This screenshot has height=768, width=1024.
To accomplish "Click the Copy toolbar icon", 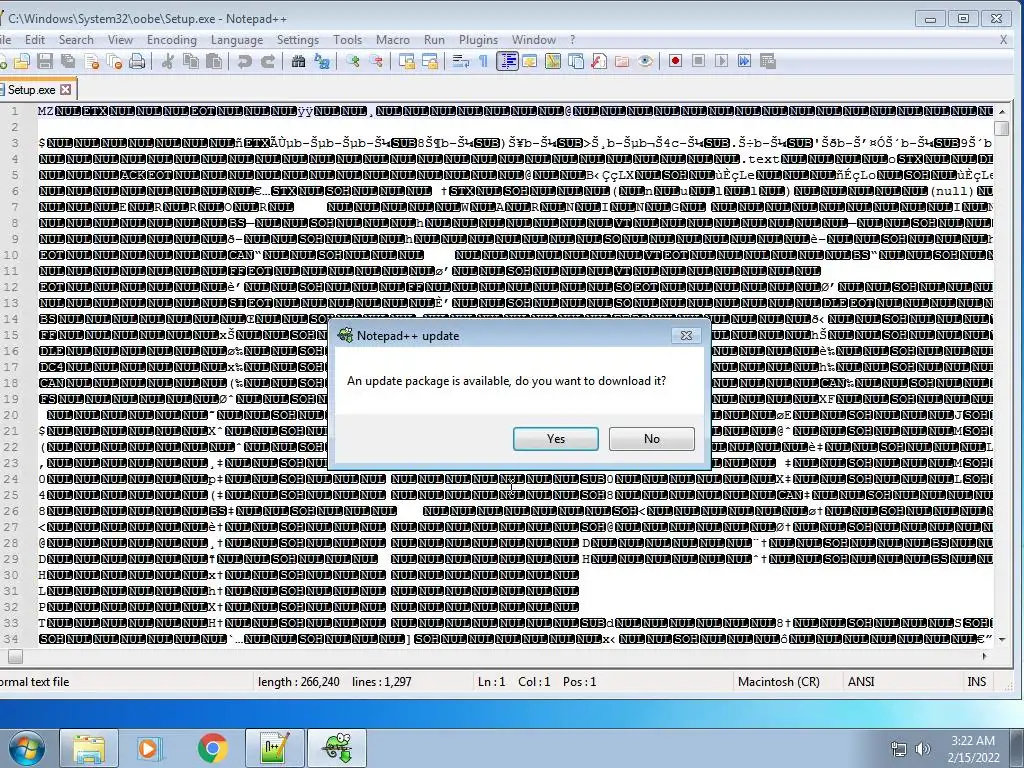I will pos(191,61).
